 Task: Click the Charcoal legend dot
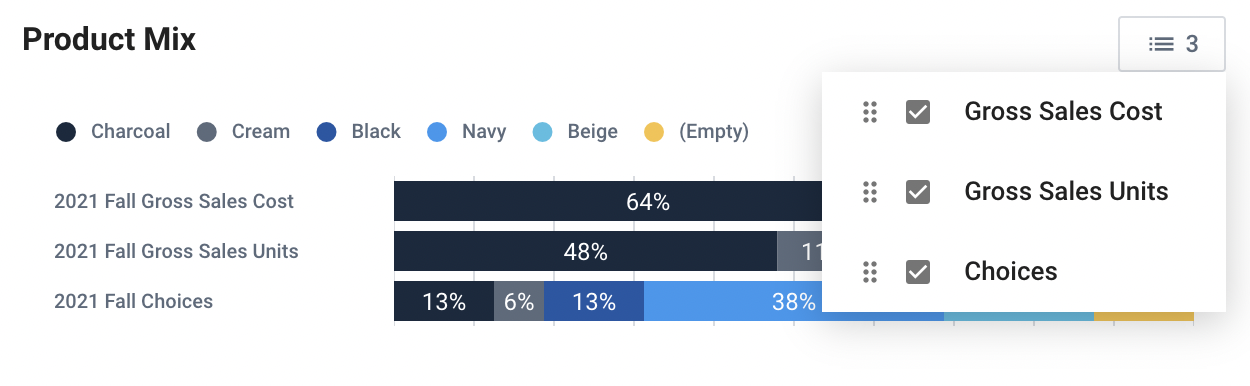[67, 132]
